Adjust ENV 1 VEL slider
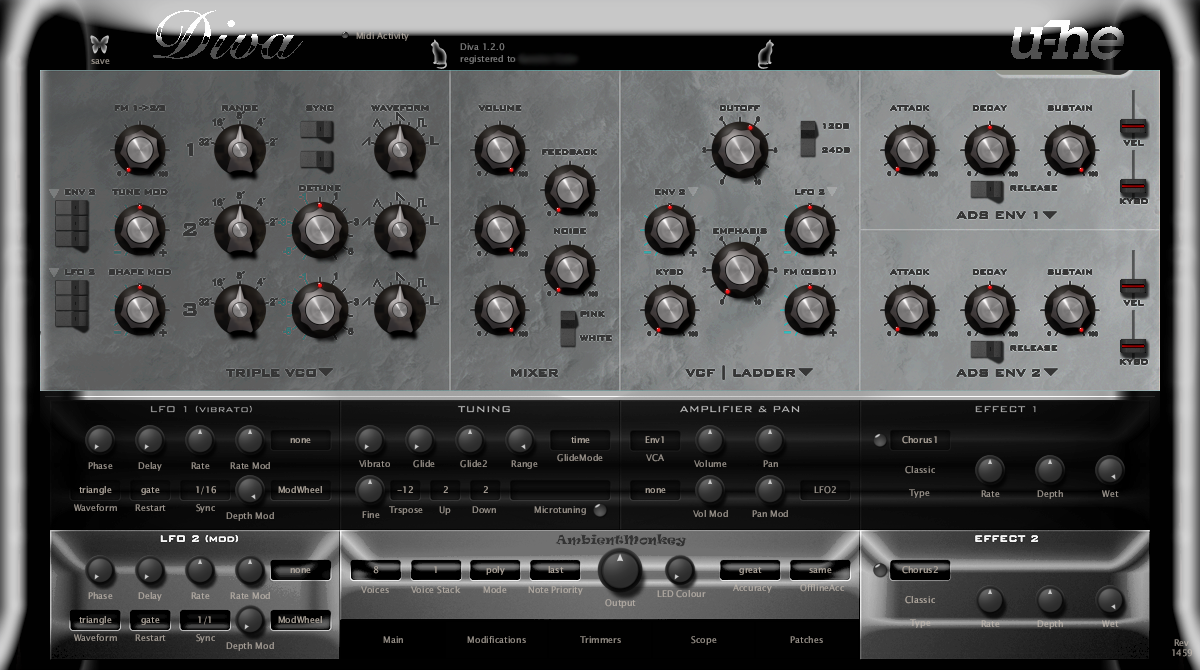 click(x=1133, y=126)
